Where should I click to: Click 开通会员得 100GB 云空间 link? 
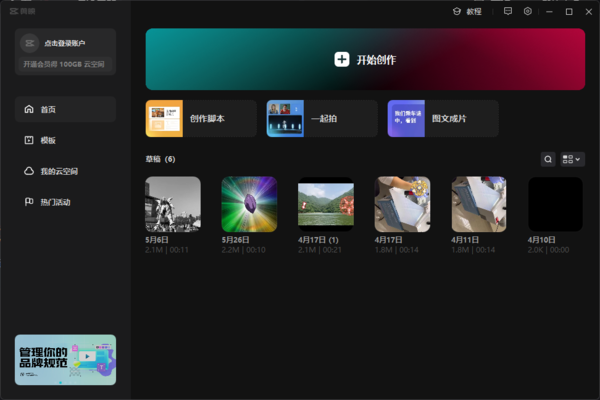tap(65, 64)
